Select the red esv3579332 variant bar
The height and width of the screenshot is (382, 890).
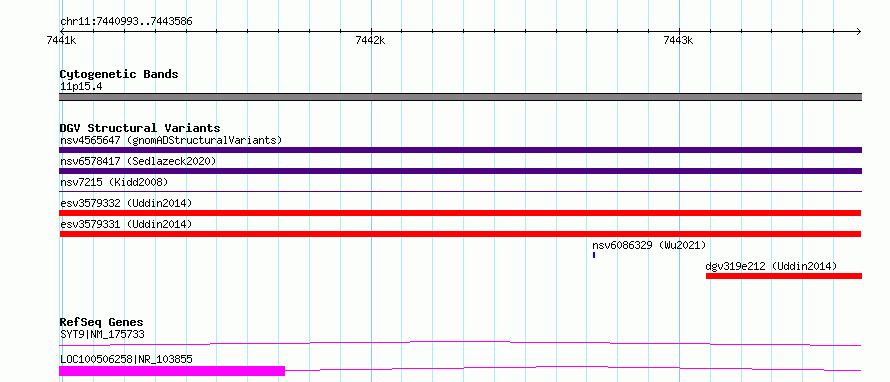460,213
